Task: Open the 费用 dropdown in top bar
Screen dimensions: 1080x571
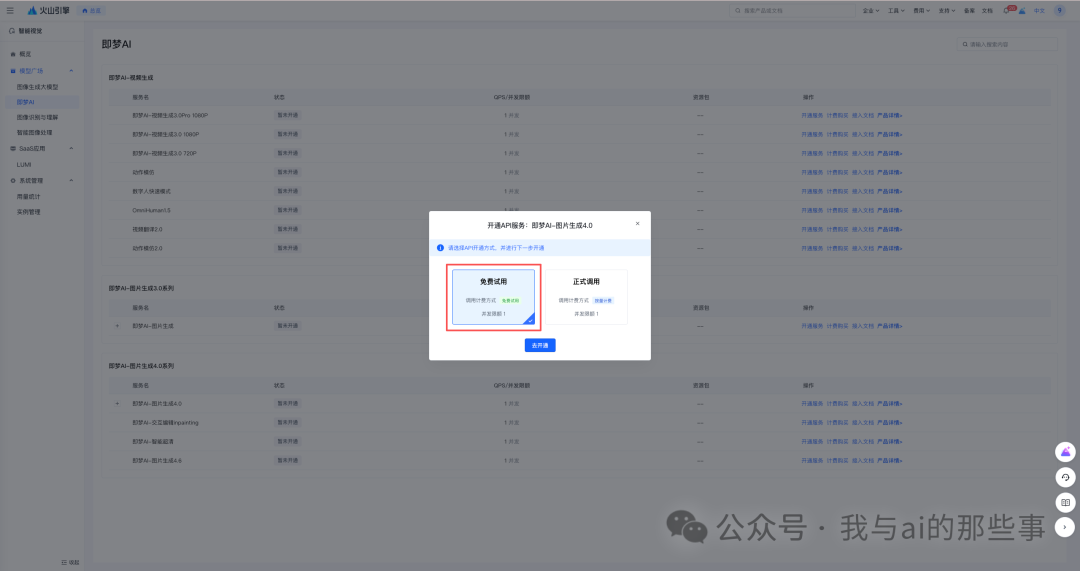Action: click(922, 10)
